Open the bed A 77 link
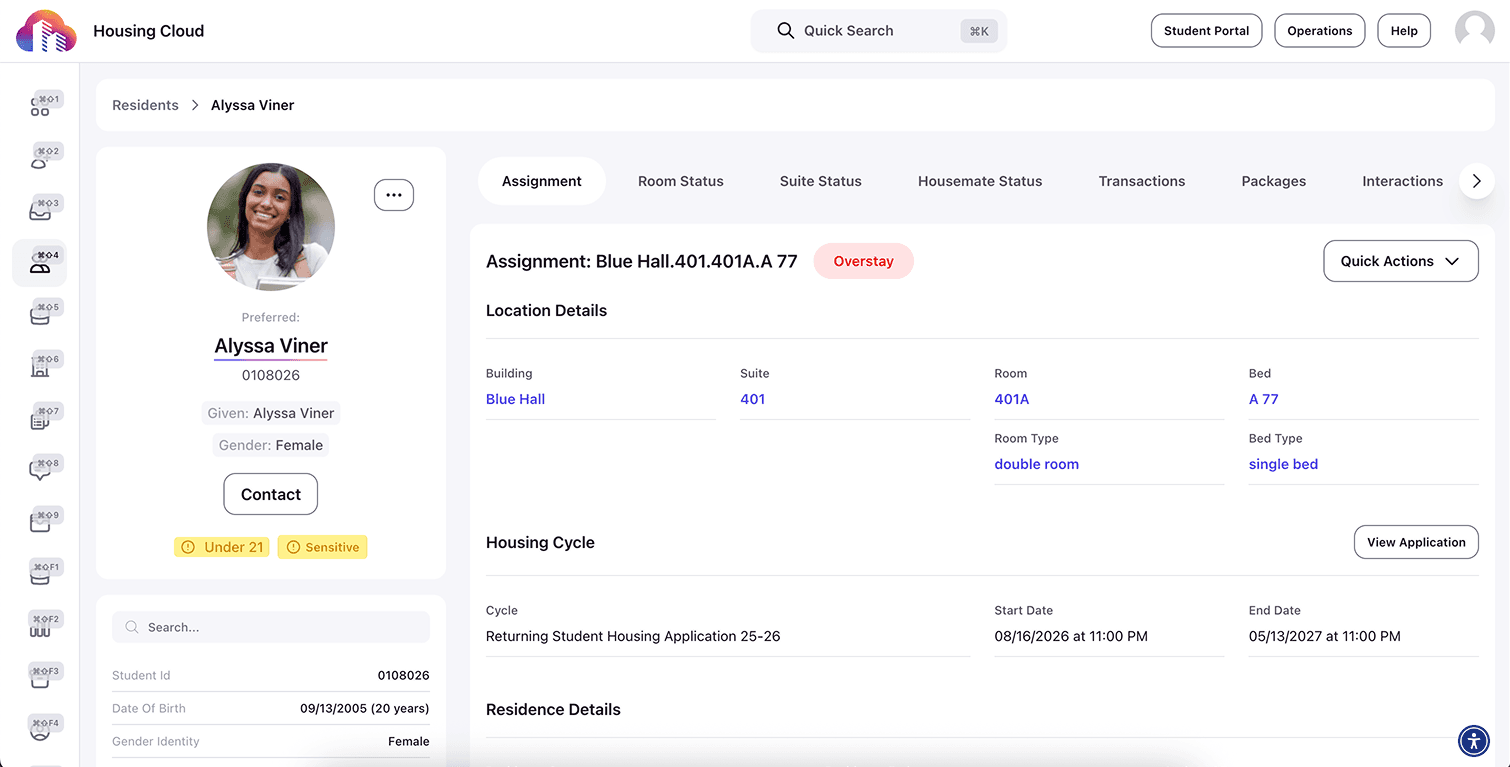The image size is (1510, 767). [x=1264, y=399]
